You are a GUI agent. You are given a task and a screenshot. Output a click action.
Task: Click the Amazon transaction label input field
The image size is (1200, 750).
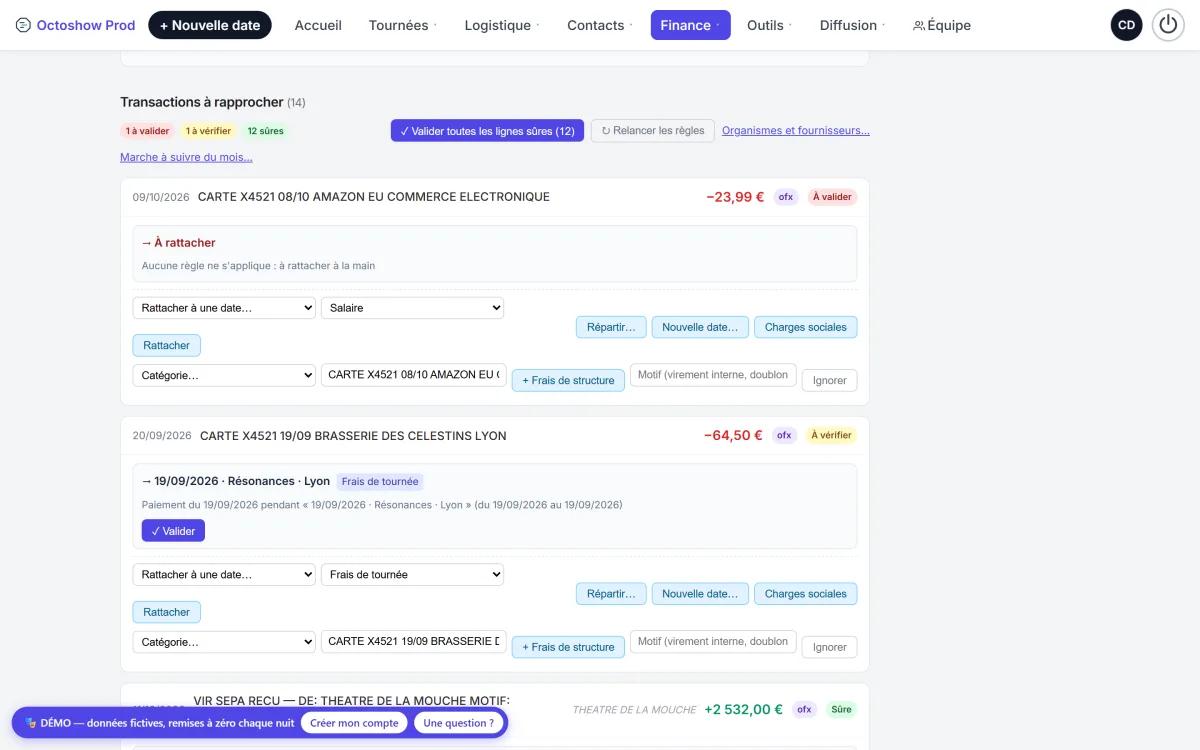[414, 375]
